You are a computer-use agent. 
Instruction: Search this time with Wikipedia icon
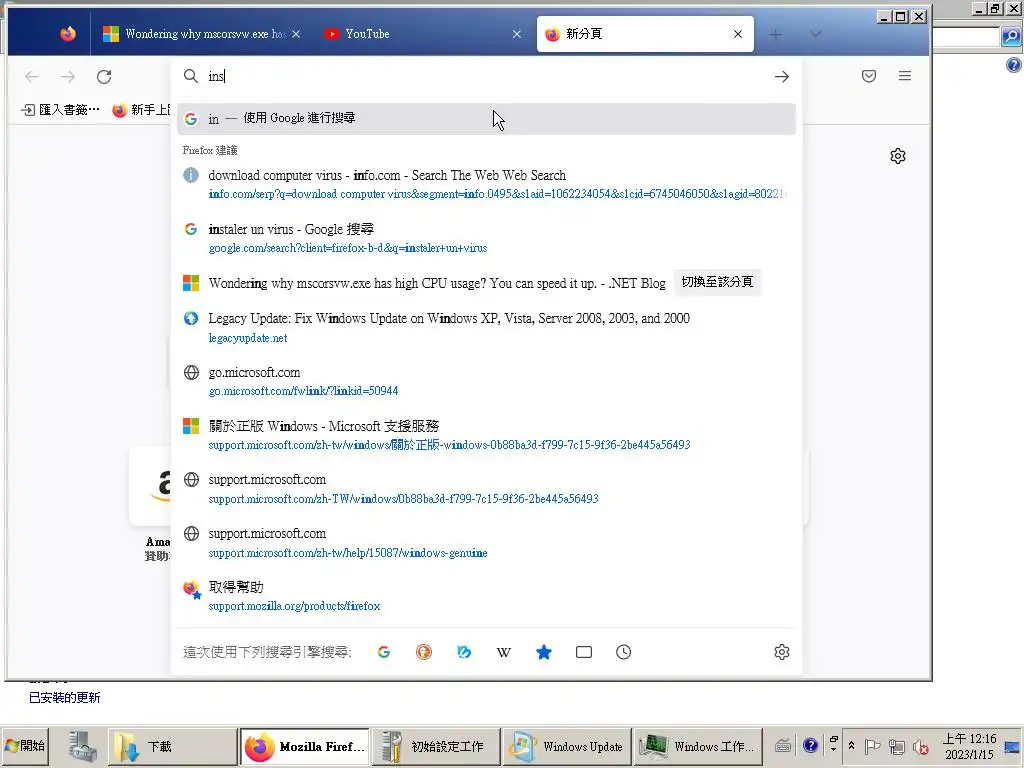coord(504,652)
